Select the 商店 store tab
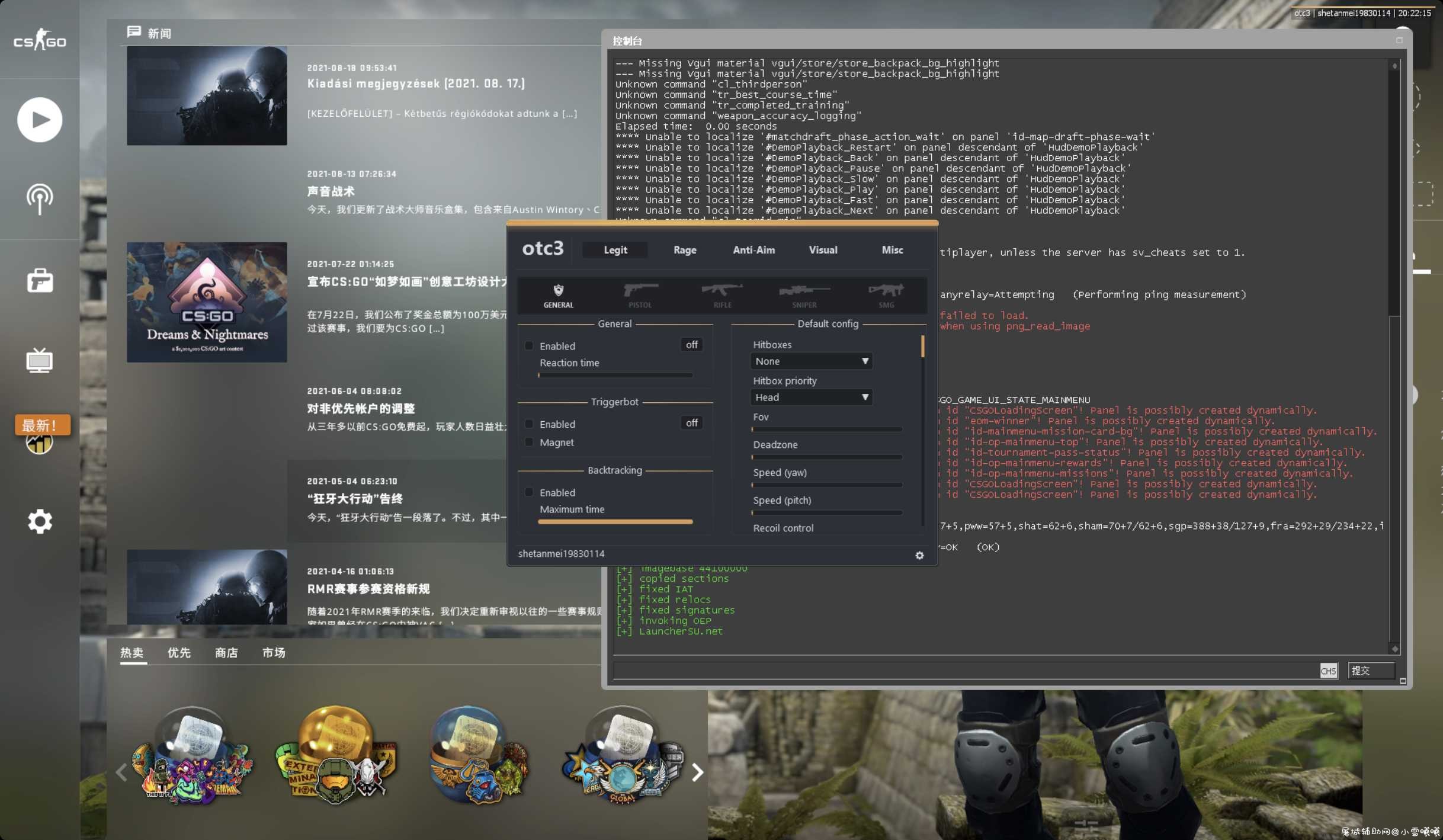The width and height of the screenshot is (1443, 840). [x=226, y=653]
